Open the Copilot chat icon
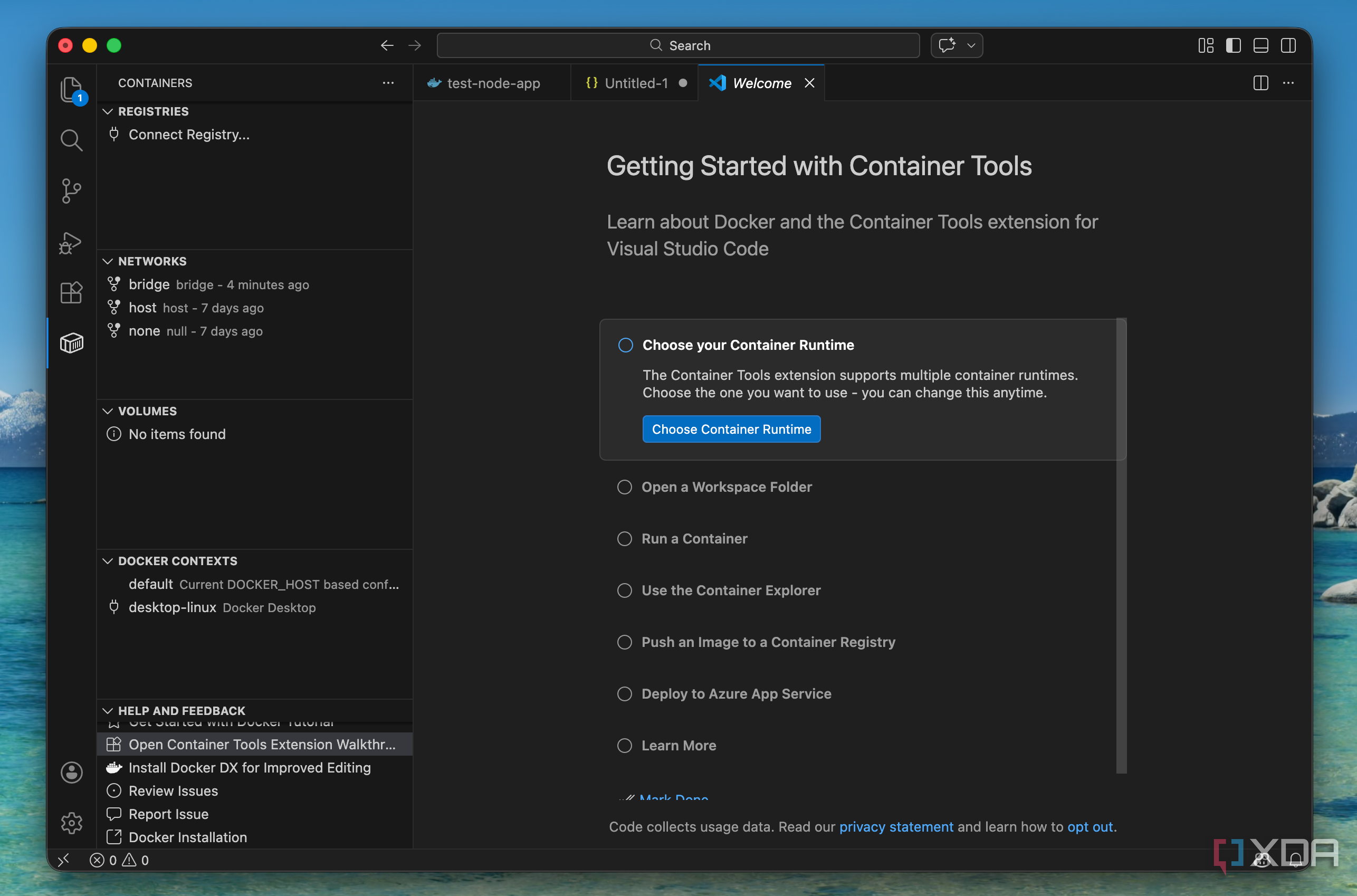Screen dimensions: 1357x896 point(947,46)
